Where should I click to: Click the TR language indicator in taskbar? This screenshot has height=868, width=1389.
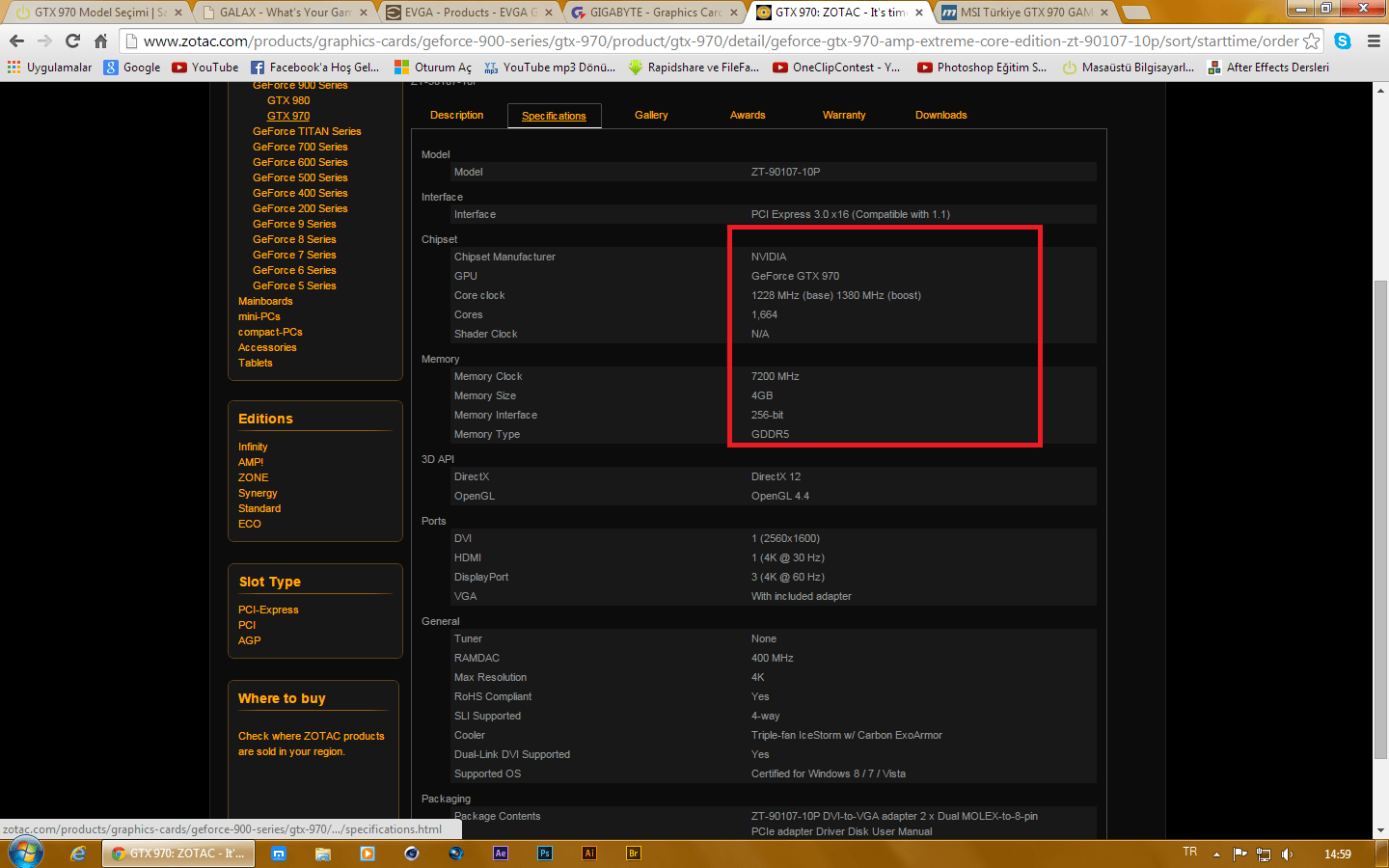(1190, 853)
